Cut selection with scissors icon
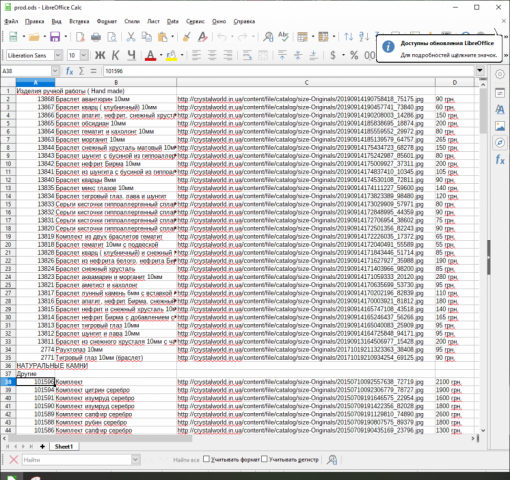Screen dimensions: 510x480 point(131,37)
